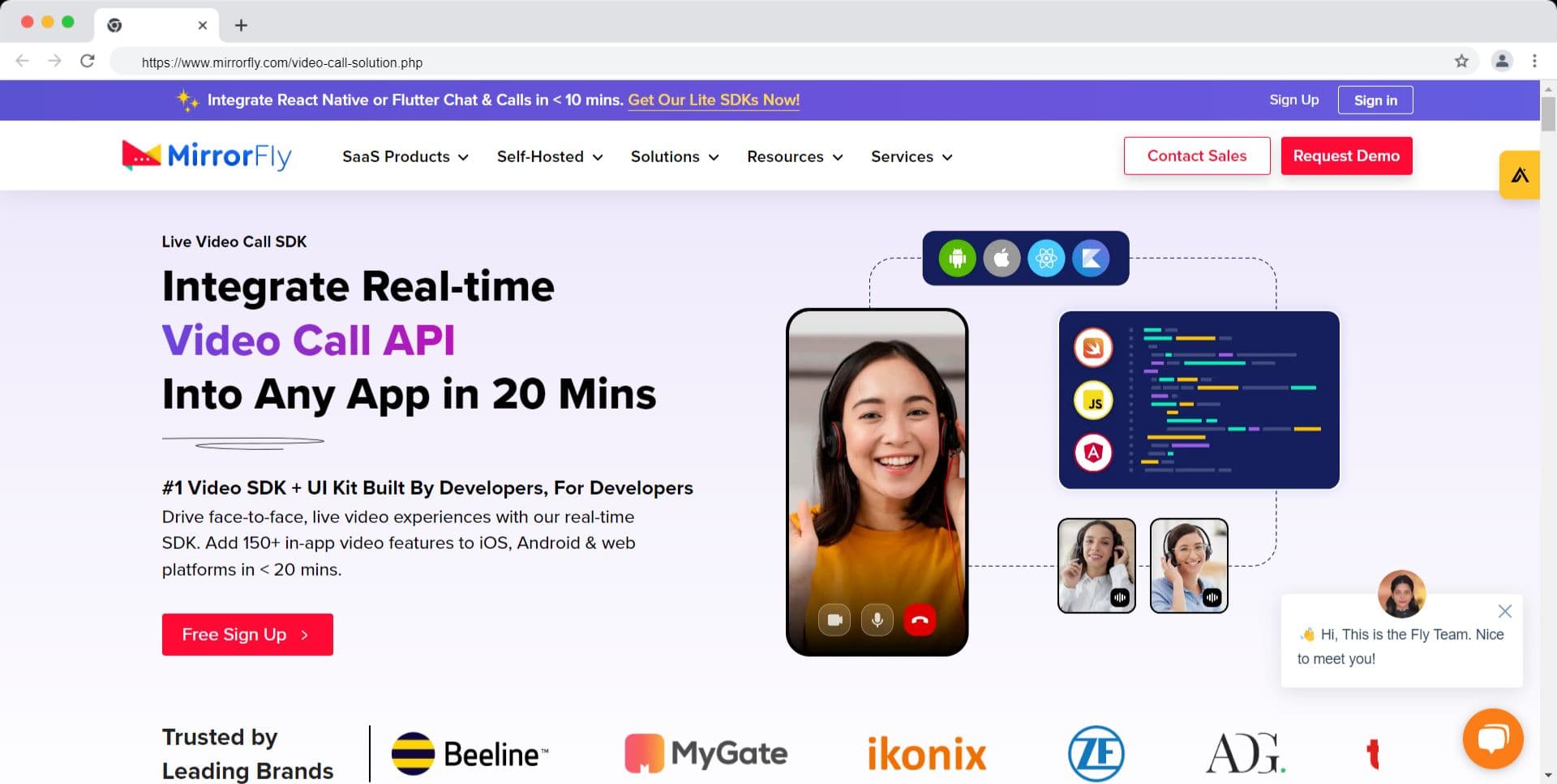
Task: Close the Fly Team chat popup
Action: coord(1505,611)
